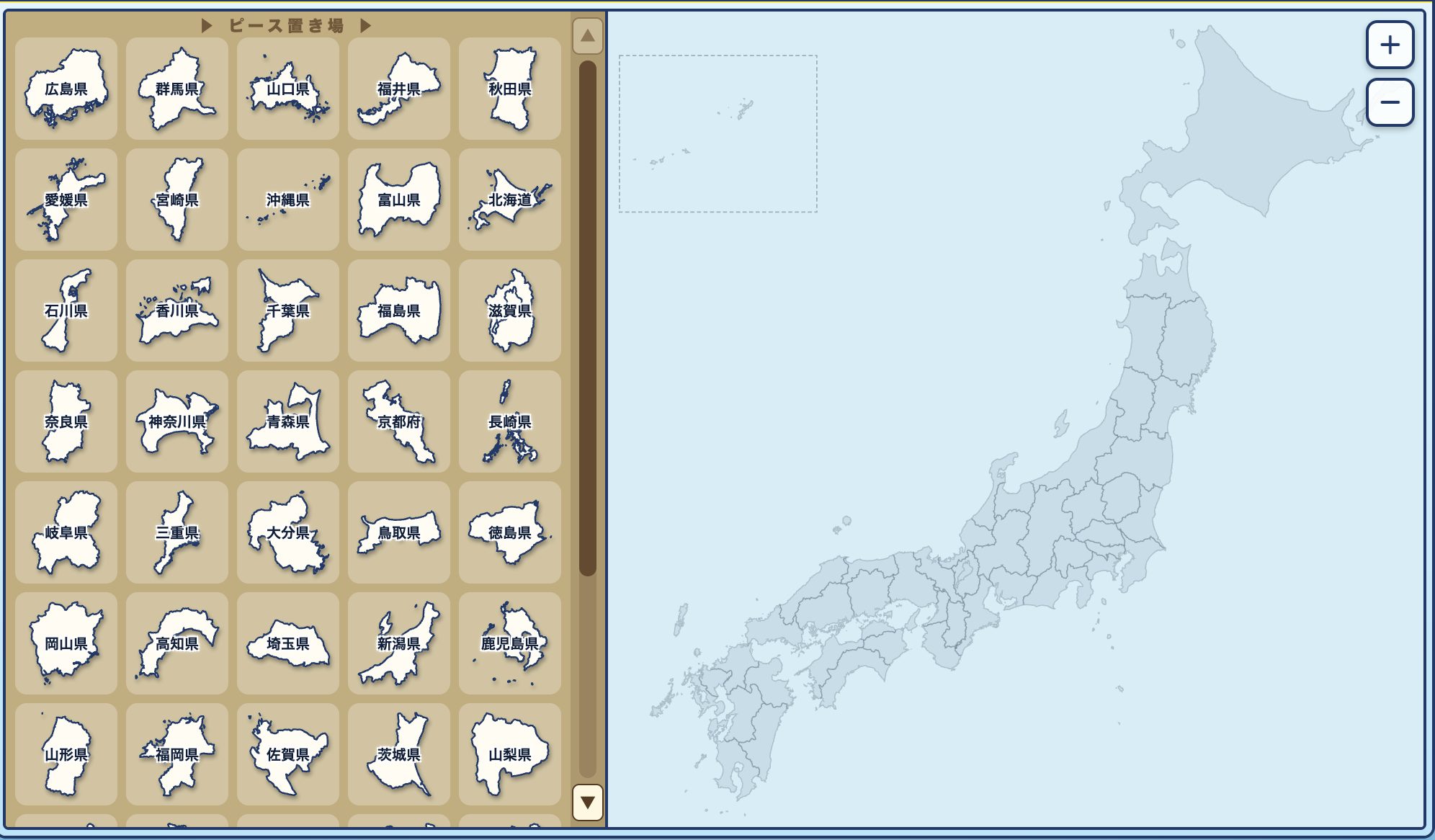Click the 富山県 piece

click(x=399, y=200)
